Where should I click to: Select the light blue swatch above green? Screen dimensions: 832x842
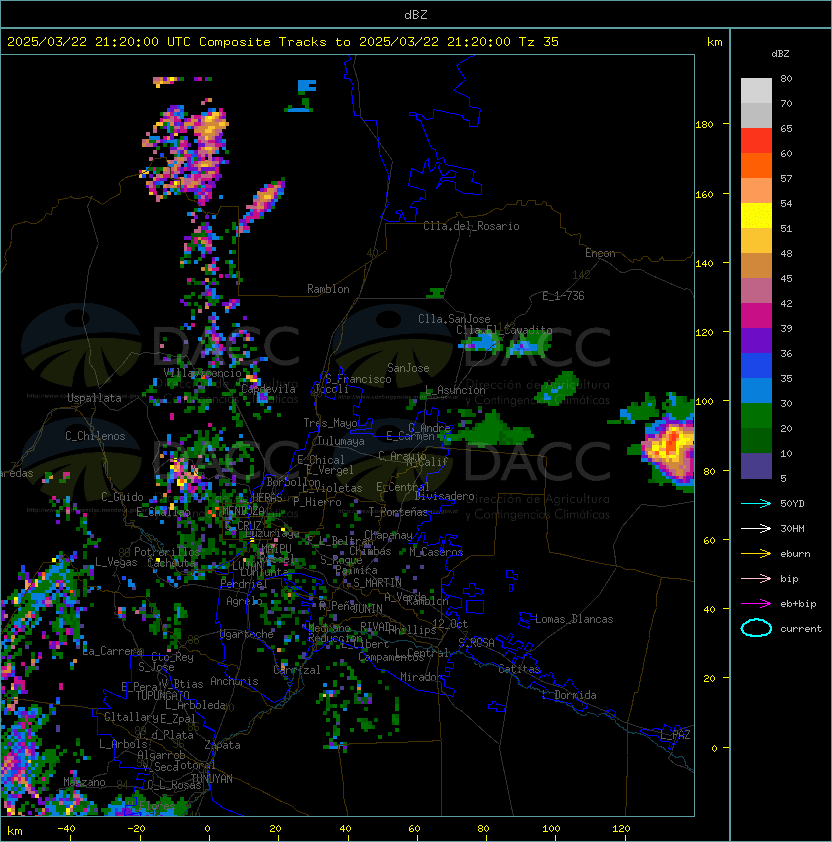[x=756, y=390]
